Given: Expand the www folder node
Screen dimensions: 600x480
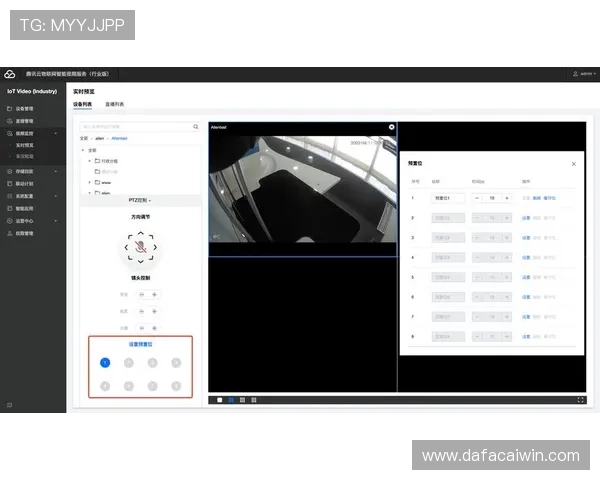Looking at the screenshot, I should click(x=90, y=182).
